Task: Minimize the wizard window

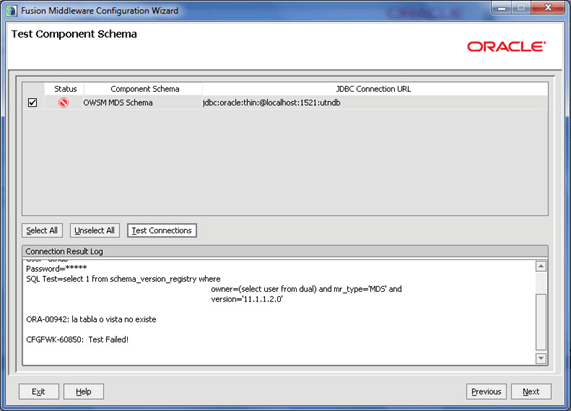Action: pyautogui.click(x=502, y=8)
